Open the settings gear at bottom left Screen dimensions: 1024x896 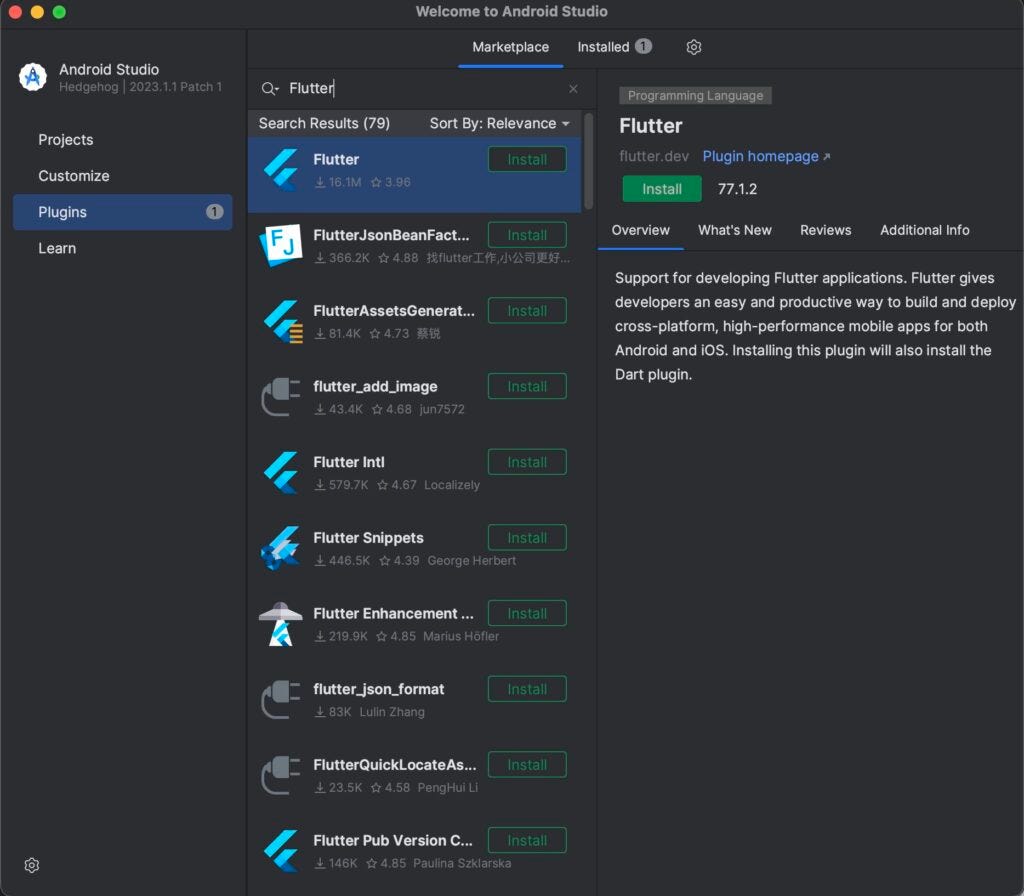[31, 864]
